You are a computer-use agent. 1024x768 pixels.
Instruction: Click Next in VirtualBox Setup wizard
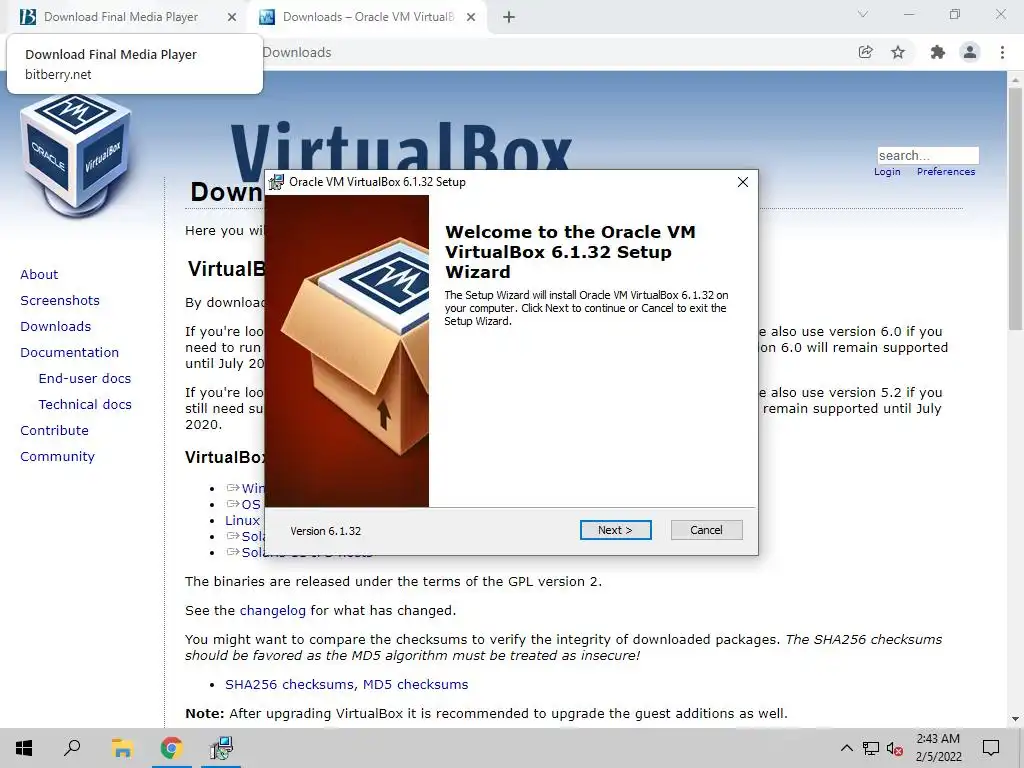pos(615,530)
